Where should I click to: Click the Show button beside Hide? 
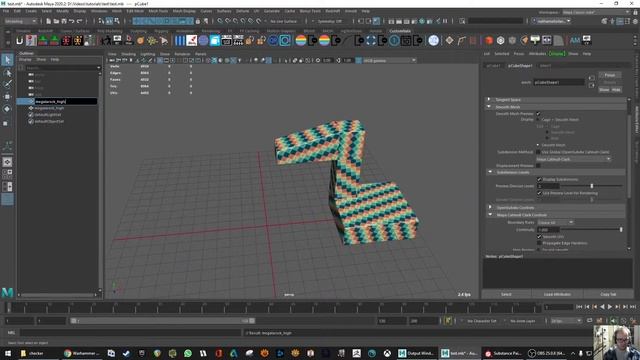tap(604, 90)
